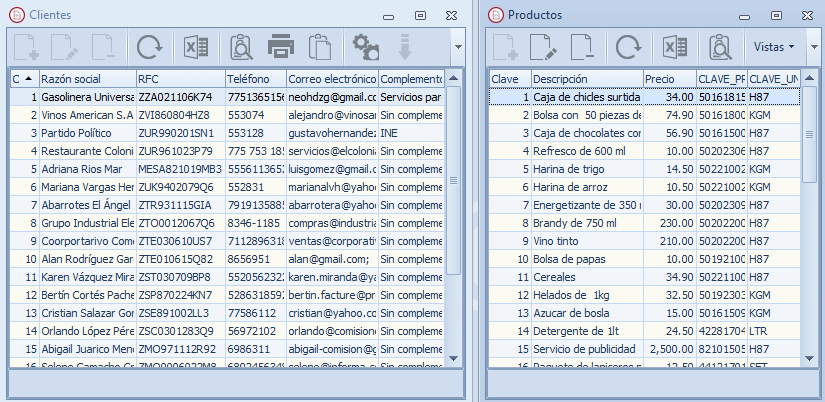Image resolution: width=825 pixels, height=402 pixels.
Task: Open search in Clientes toolbar
Action: click(241, 46)
